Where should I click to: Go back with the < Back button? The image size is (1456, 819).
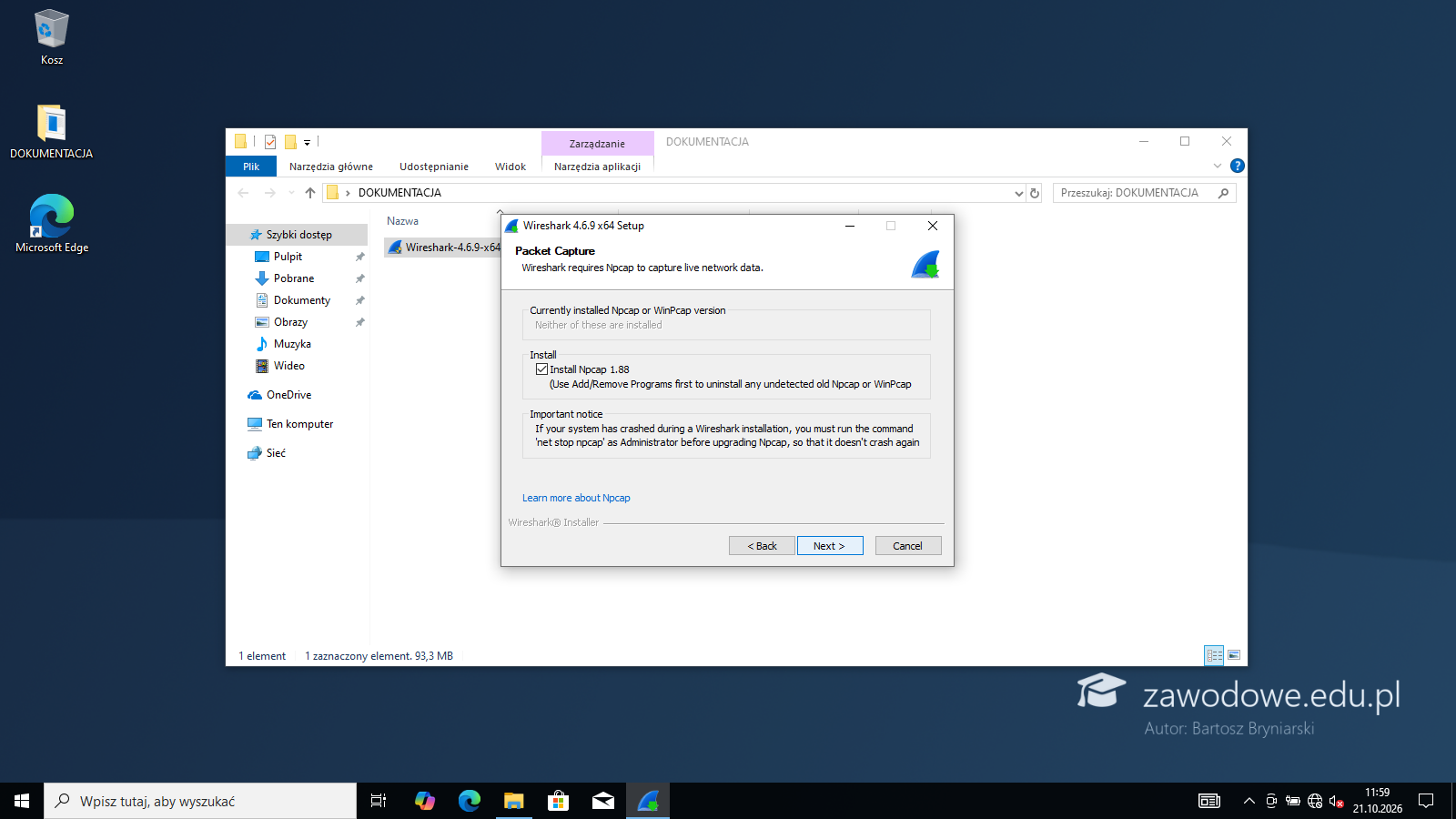(762, 546)
